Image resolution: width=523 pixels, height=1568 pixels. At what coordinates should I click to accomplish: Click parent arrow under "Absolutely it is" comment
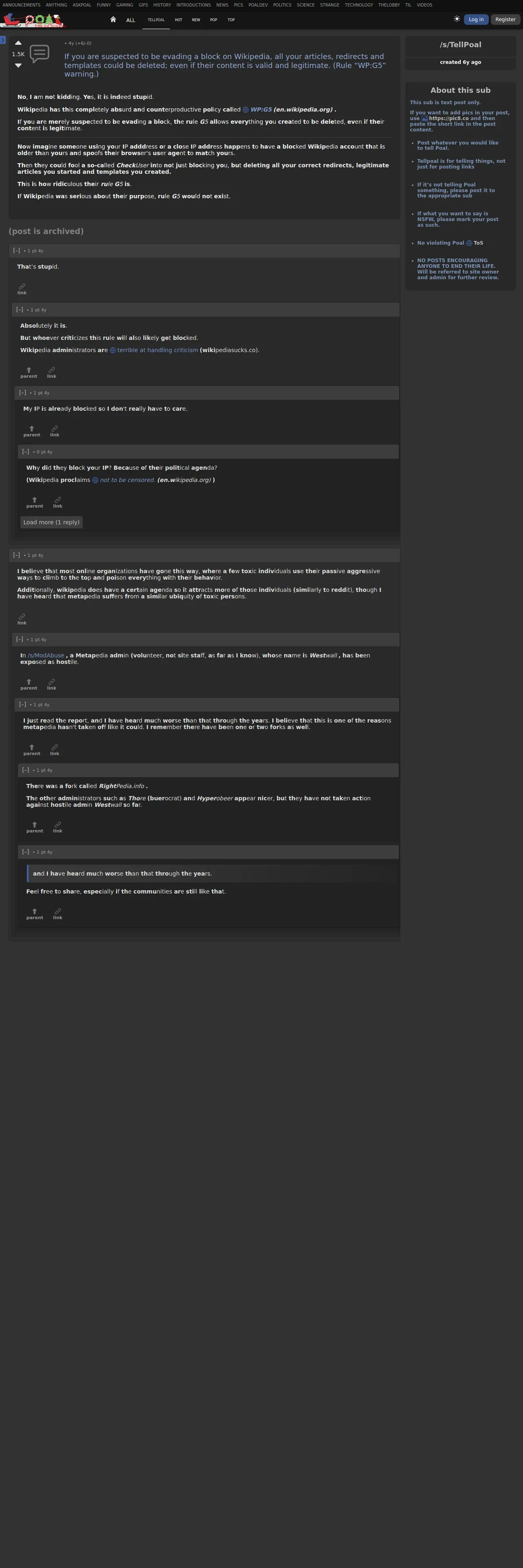tap(29, 372)
